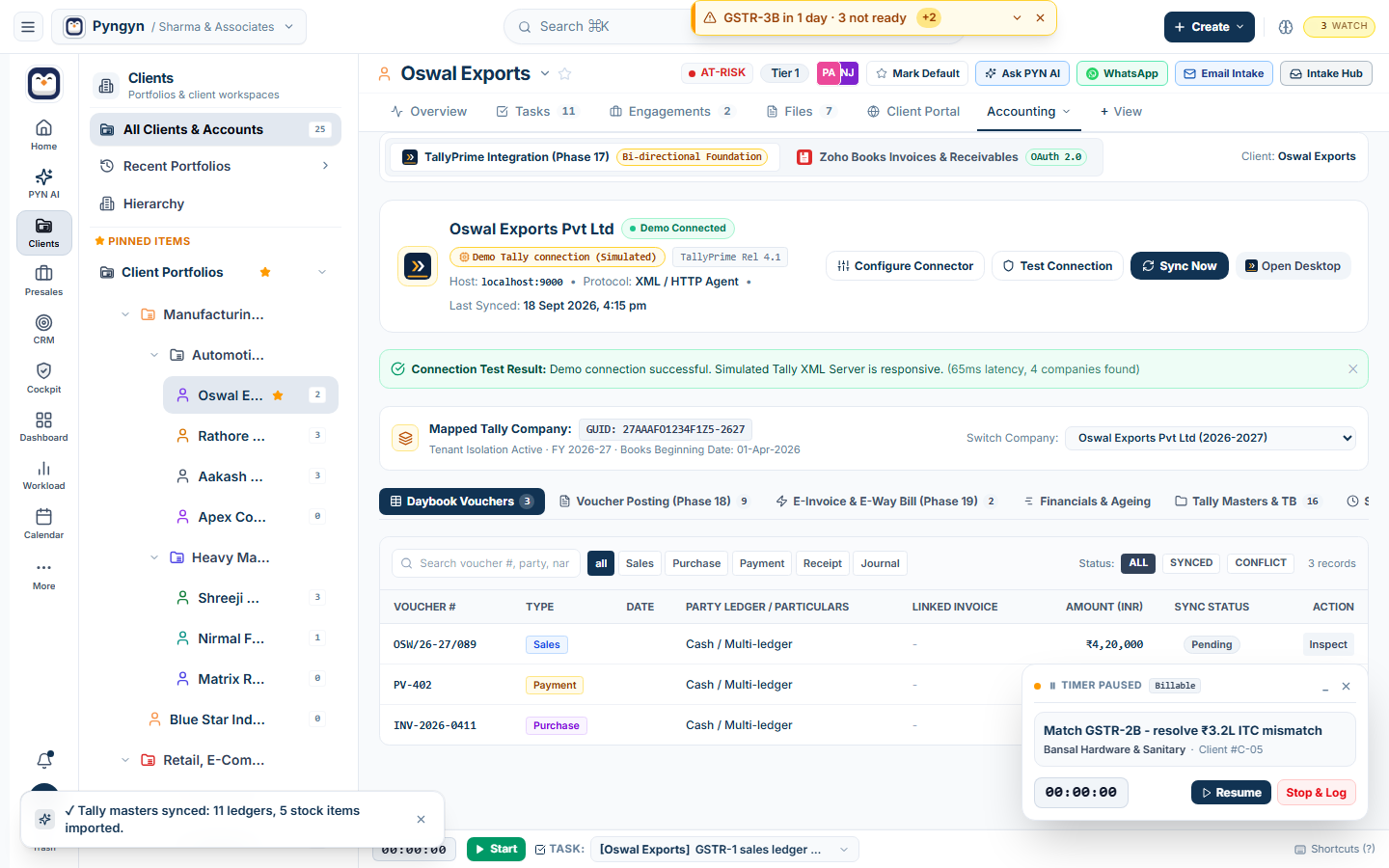Open PYN AI sidebar icon
Screen dimensions: 1389x868
click(x=43, y=183)
